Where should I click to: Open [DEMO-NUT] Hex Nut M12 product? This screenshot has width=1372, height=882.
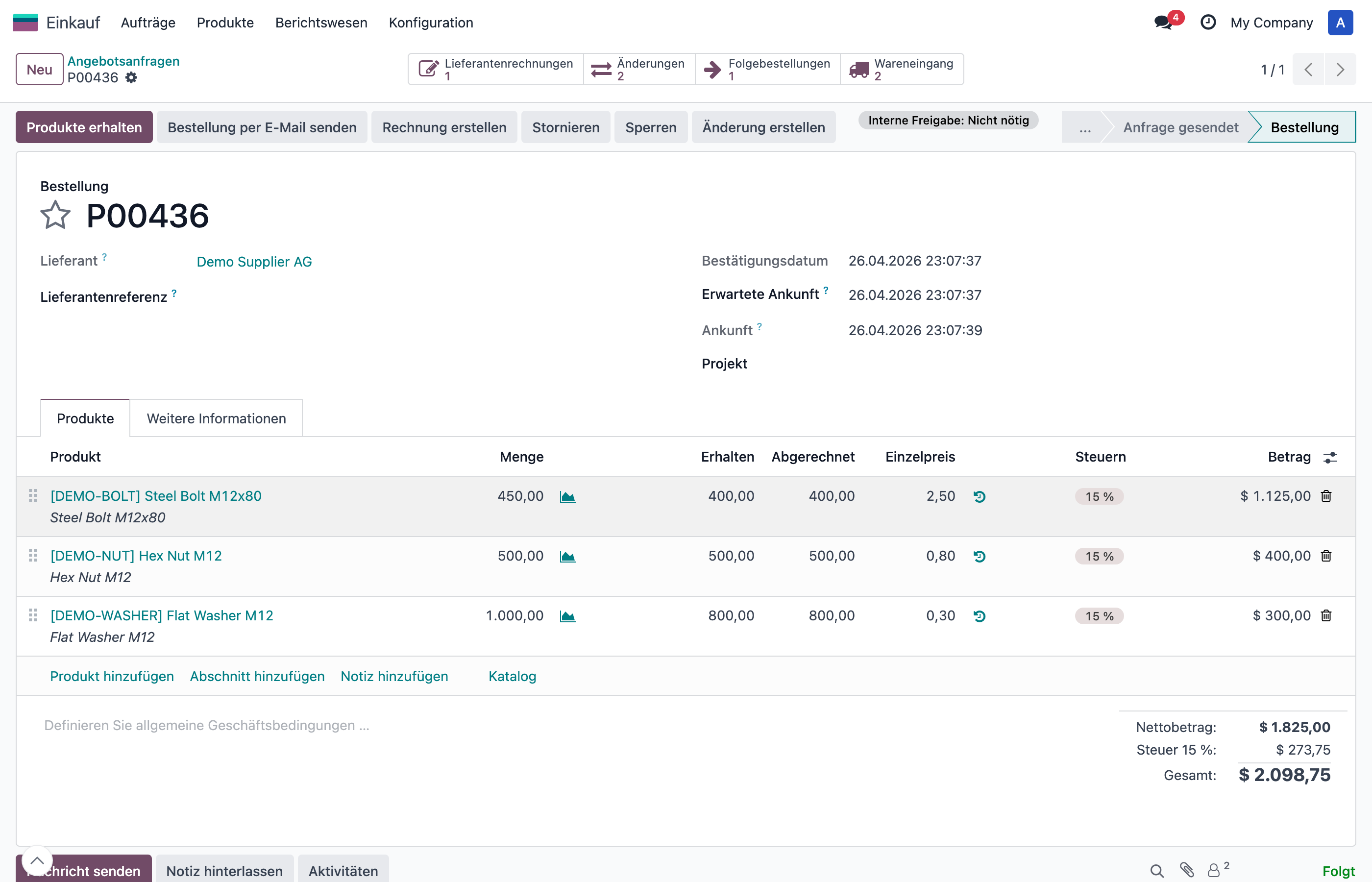[136, 556]
